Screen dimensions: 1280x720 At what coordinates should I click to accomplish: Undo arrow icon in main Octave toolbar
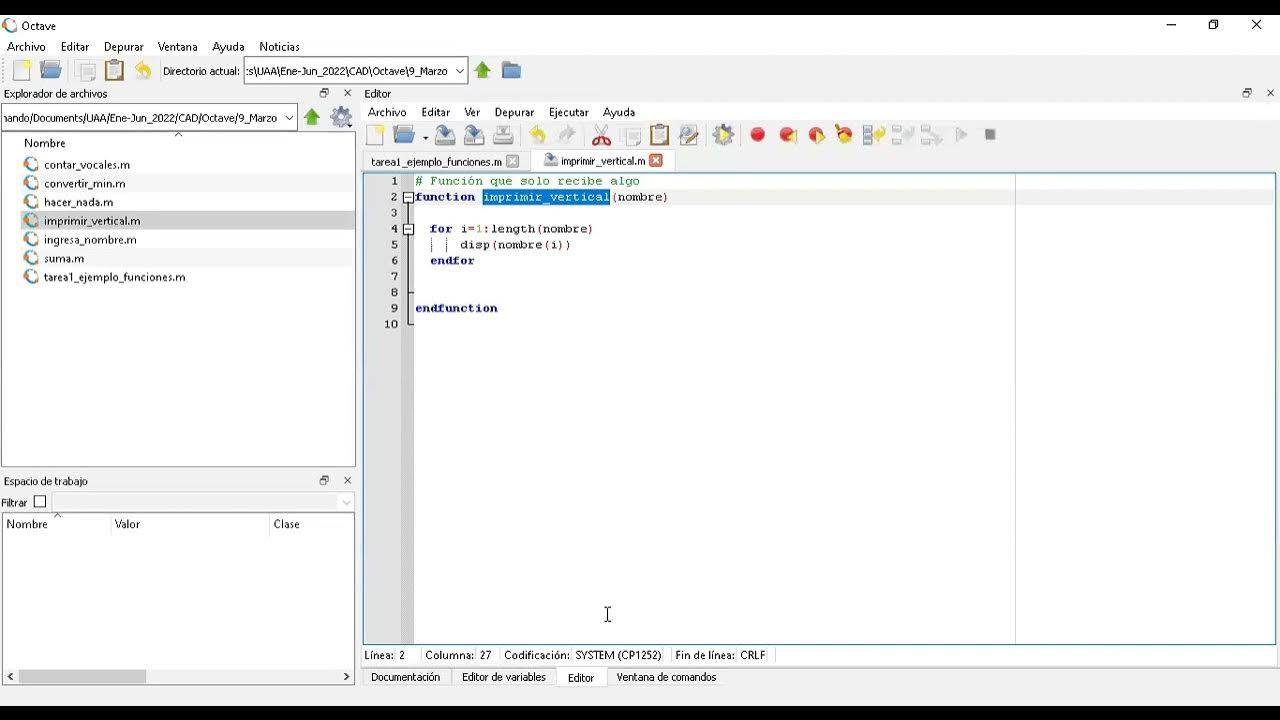click(143, 70)
